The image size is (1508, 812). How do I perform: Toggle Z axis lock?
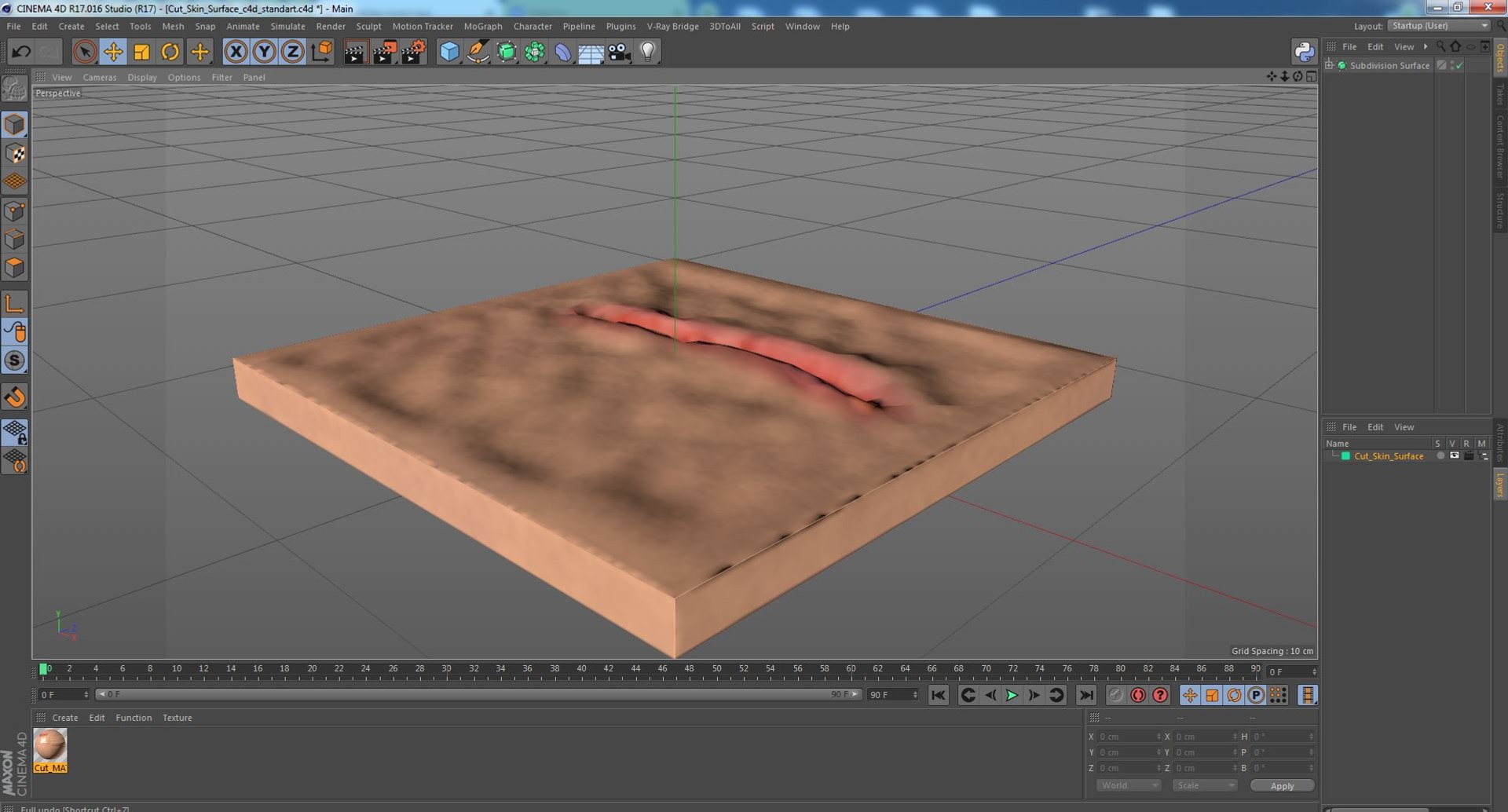pos(293,53)
